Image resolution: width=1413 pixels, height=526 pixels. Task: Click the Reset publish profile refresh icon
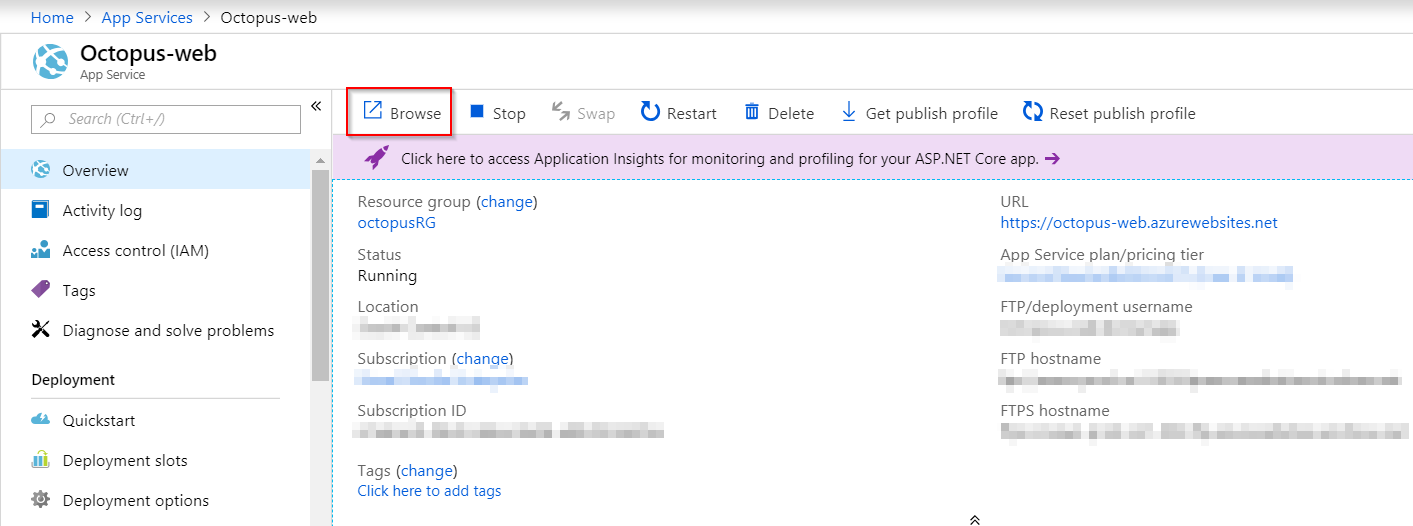point(1033,112)
